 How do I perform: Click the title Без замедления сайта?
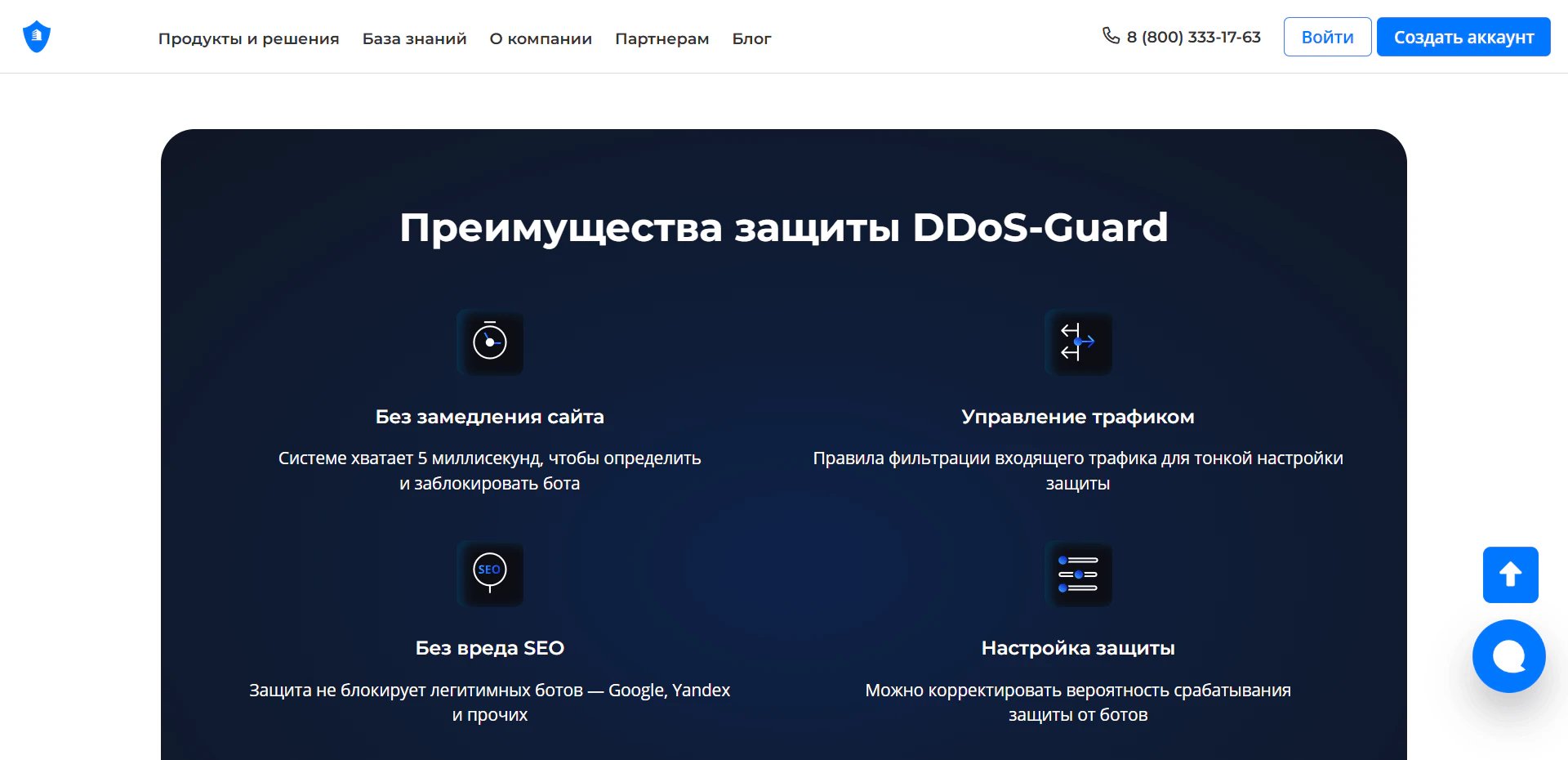490,417
